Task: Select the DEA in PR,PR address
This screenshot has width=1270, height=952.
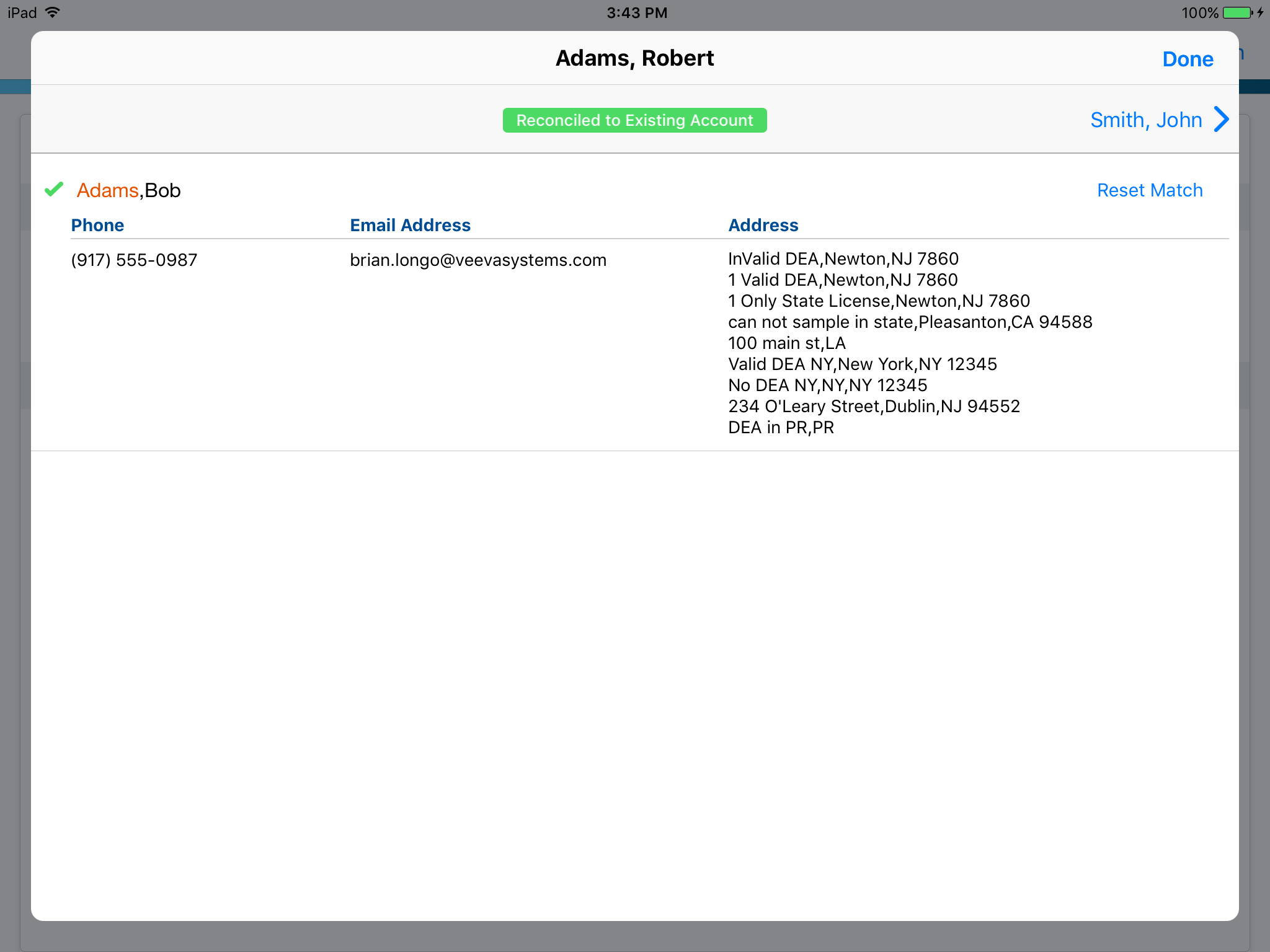Action: point(780,427)
